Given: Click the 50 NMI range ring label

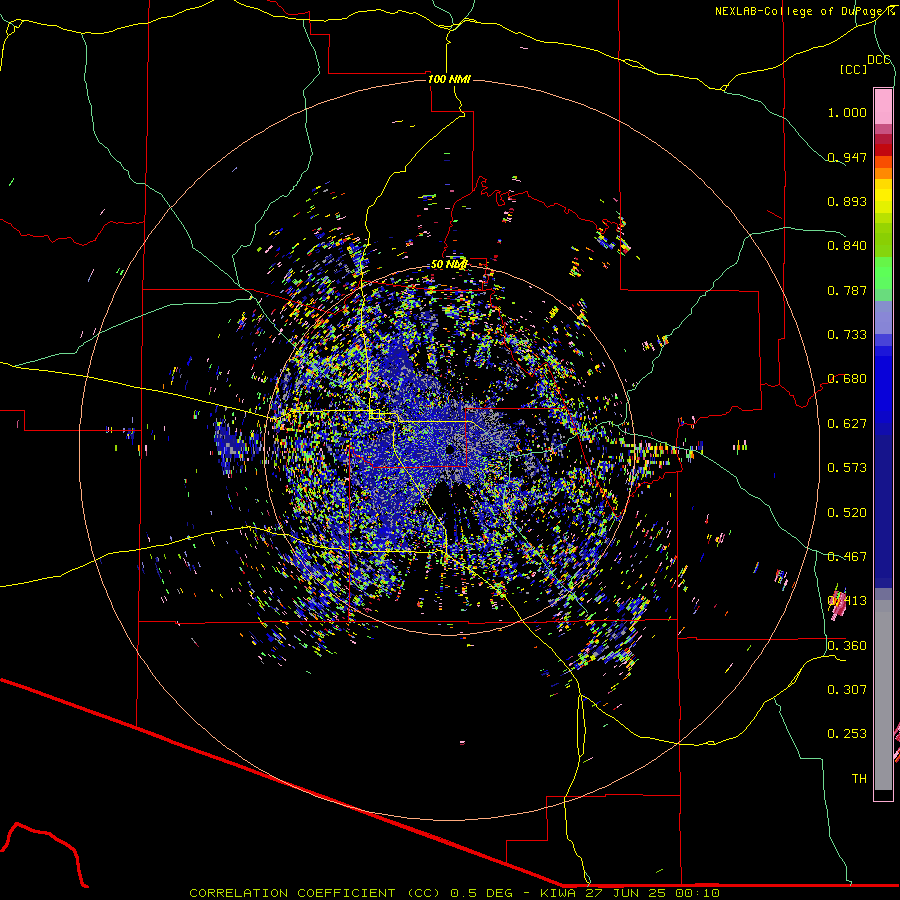Looking at the screenshot, I should (449, 264).
